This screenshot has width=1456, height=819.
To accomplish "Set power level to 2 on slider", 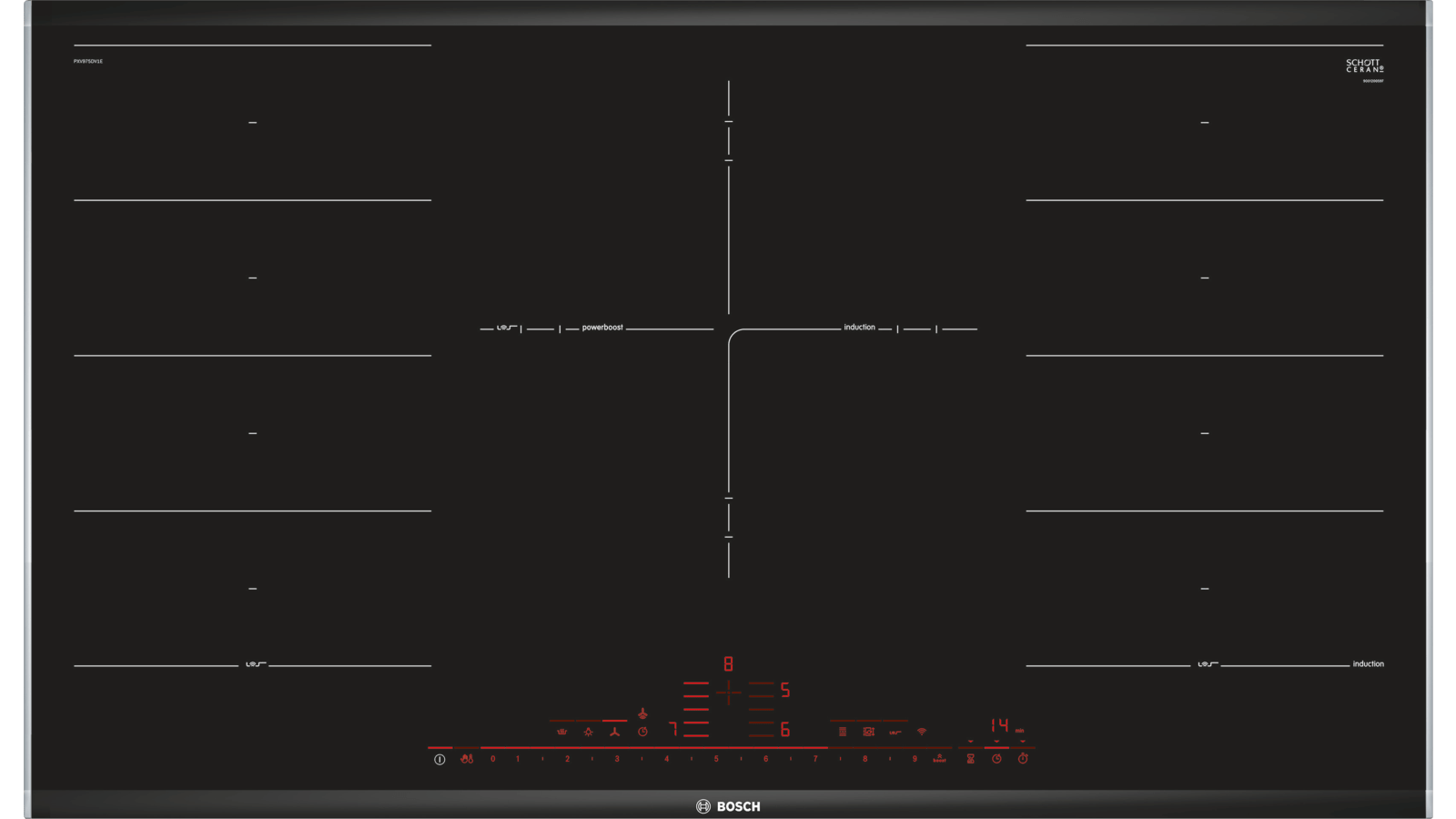I will pyautogui.click(x=567, y=759).
